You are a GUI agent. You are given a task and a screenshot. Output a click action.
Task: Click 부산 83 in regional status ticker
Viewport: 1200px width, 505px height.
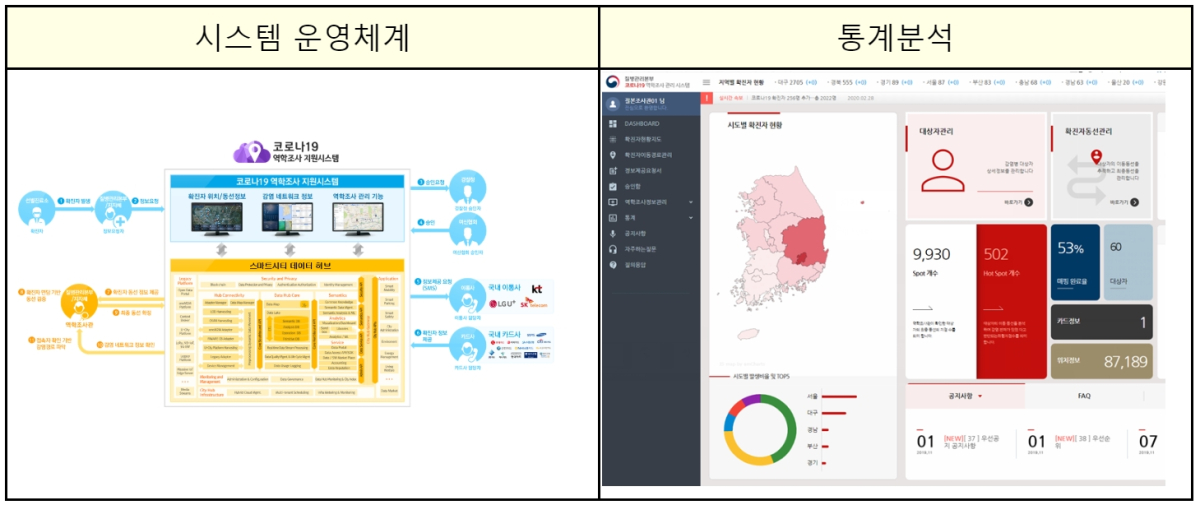[x=985, y=82]
